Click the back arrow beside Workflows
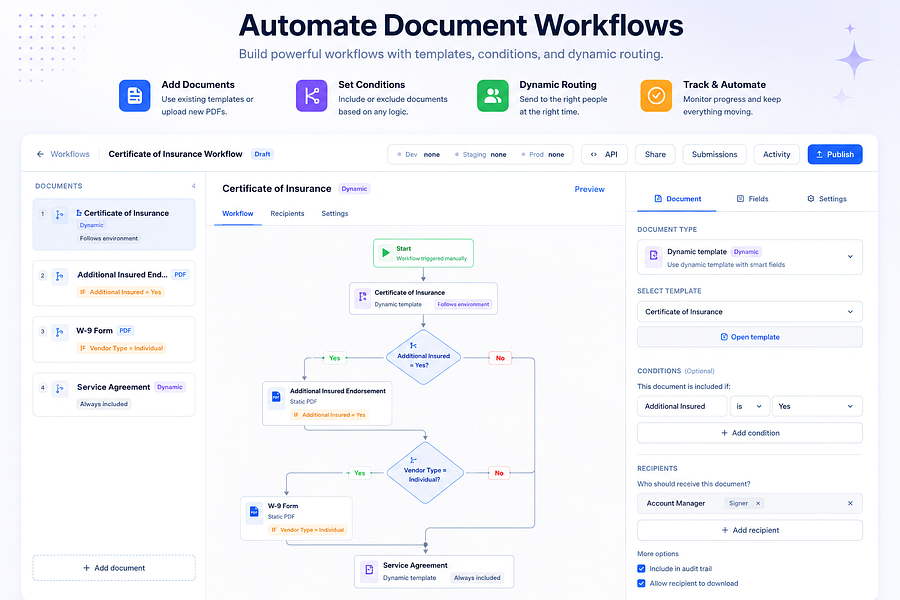Image resolution: width=900 pixels, height=600 pixels. pos(40,154)
